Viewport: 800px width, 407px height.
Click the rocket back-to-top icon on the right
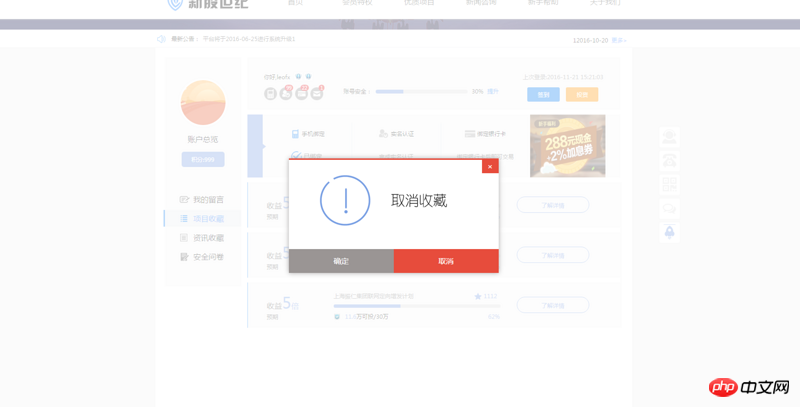(670, 232)
